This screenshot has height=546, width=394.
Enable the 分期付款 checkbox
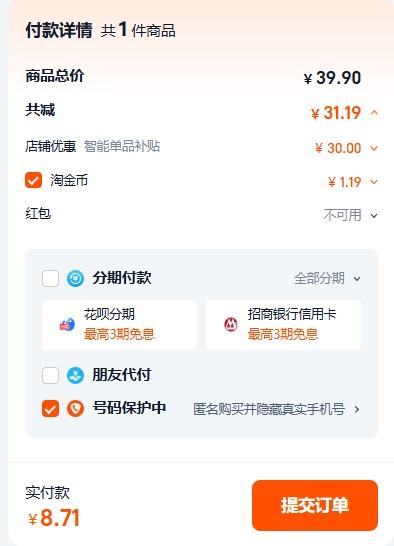click(x=50, y=279)
